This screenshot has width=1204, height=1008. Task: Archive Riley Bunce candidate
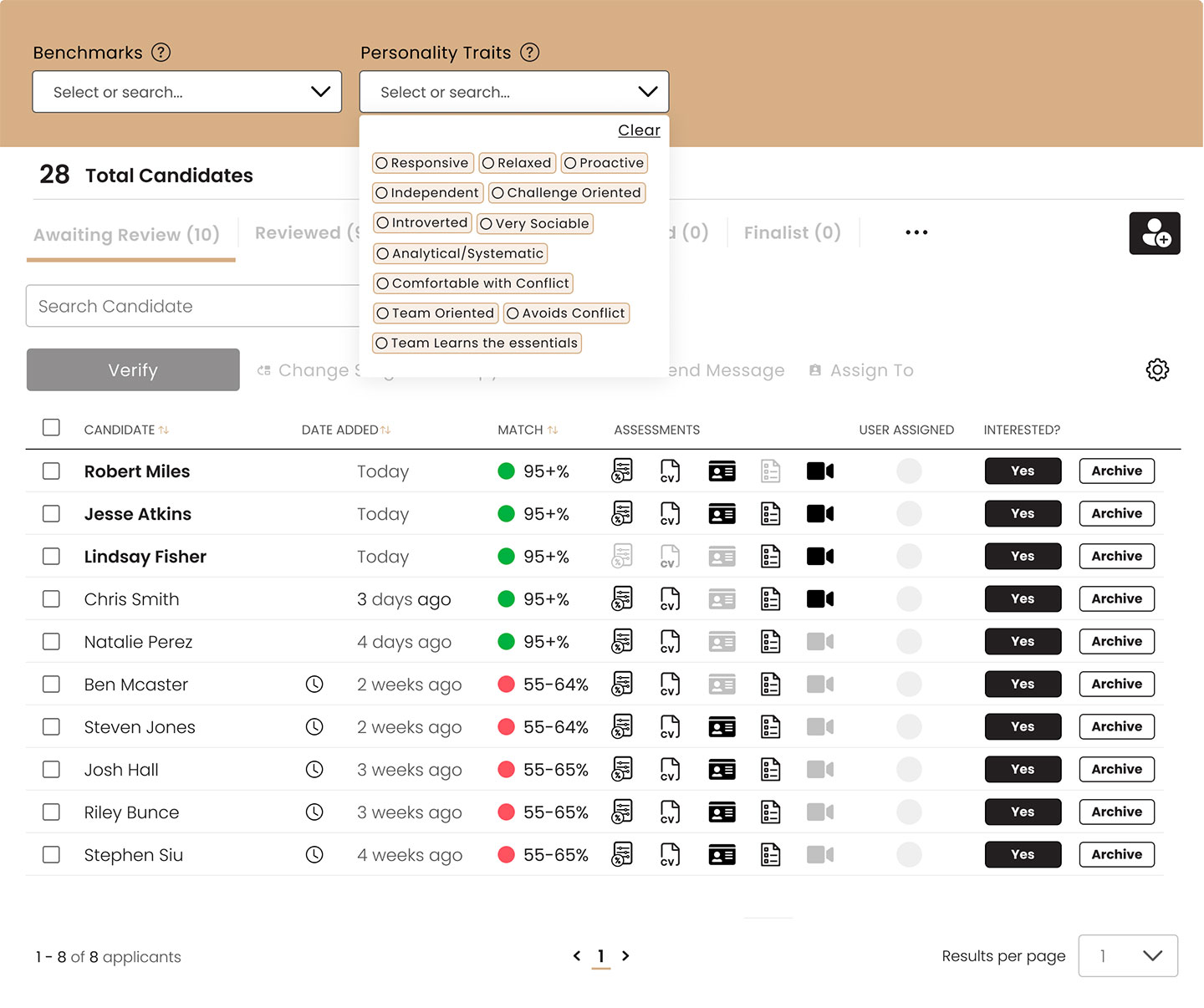1116,812
